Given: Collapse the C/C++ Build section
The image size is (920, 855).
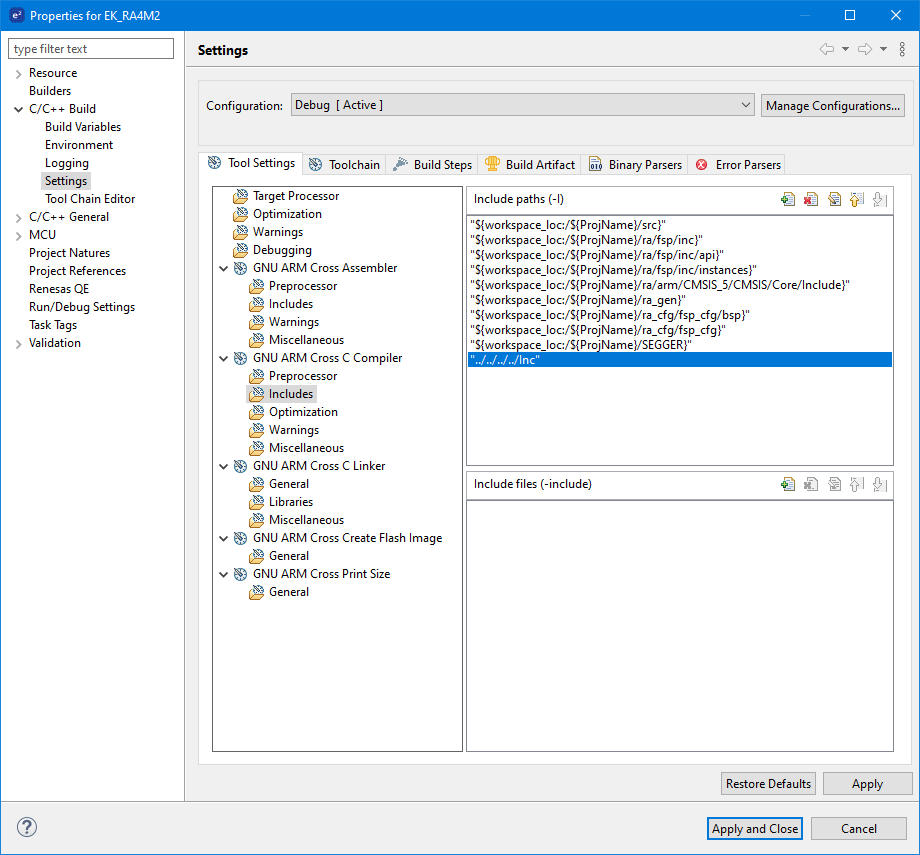Looking at the screenshot, I should (x=18, y=109).
